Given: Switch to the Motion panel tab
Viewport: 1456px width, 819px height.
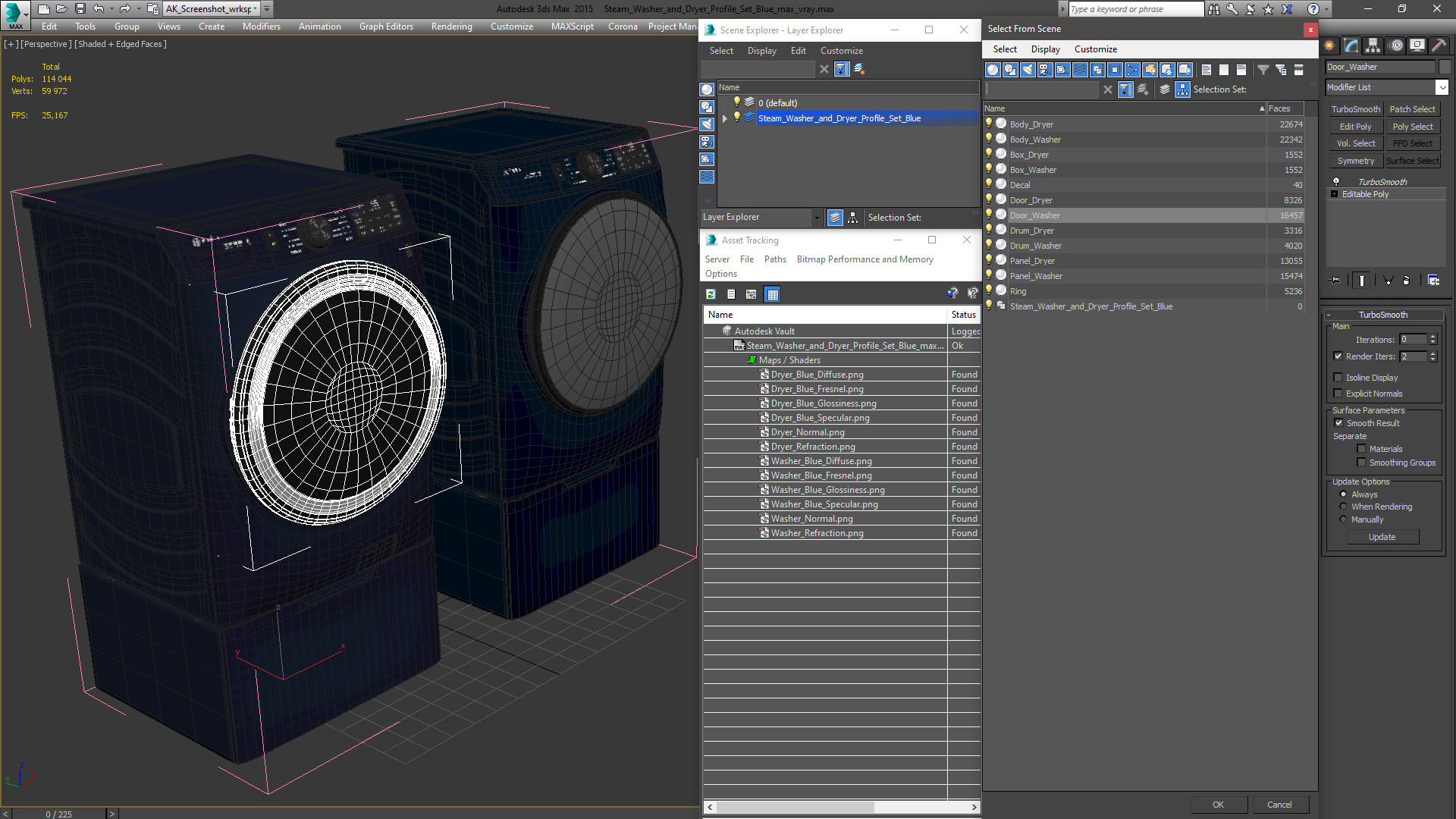Looking at the screenshot, I should pos(1395,45).
